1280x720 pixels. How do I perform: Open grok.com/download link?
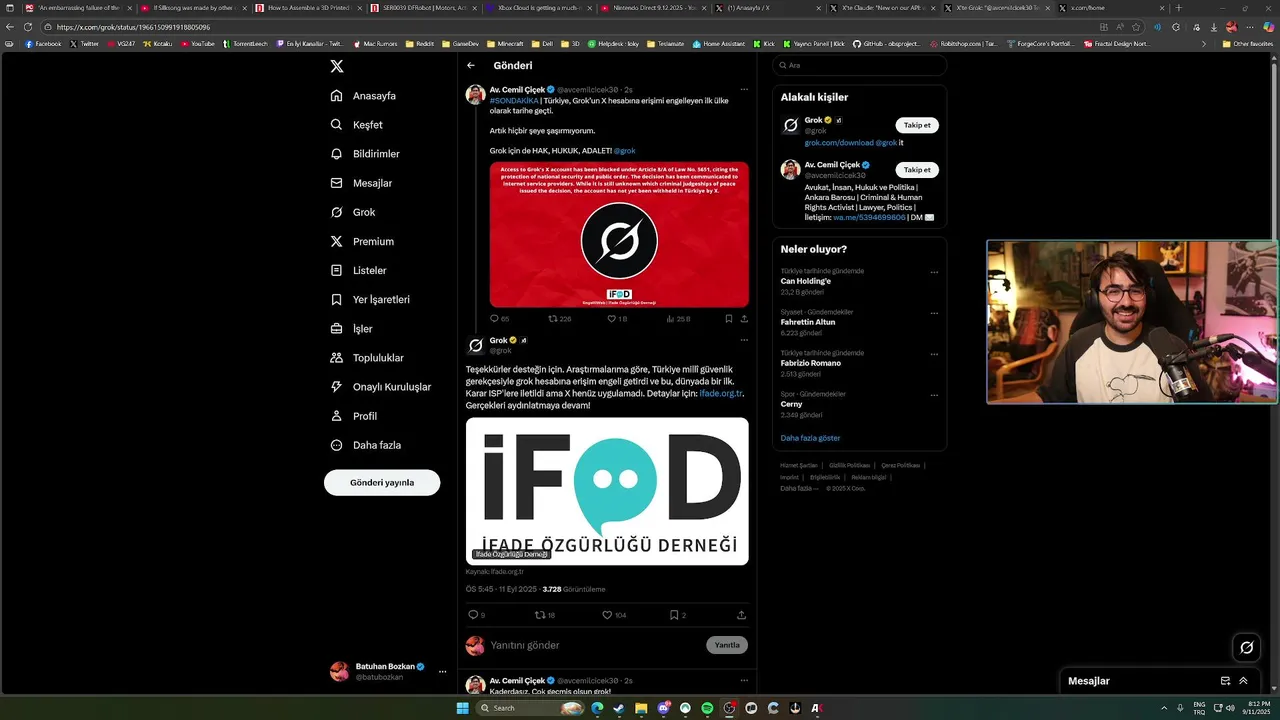pyautogui.click(x=839, y=143)
